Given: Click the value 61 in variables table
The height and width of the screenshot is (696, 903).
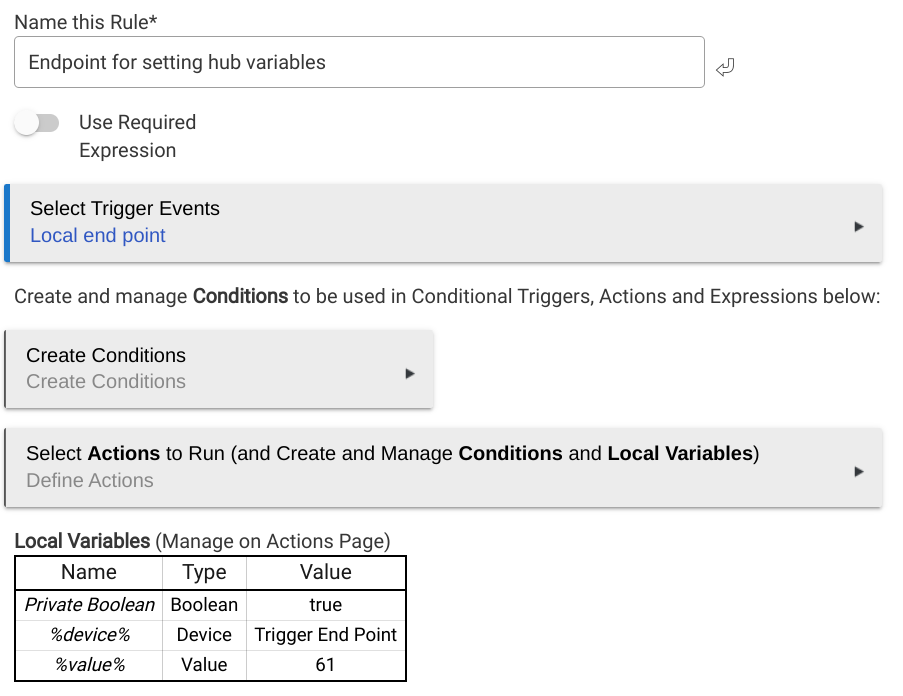Looking at the screenshot, I should click(326, 665).
